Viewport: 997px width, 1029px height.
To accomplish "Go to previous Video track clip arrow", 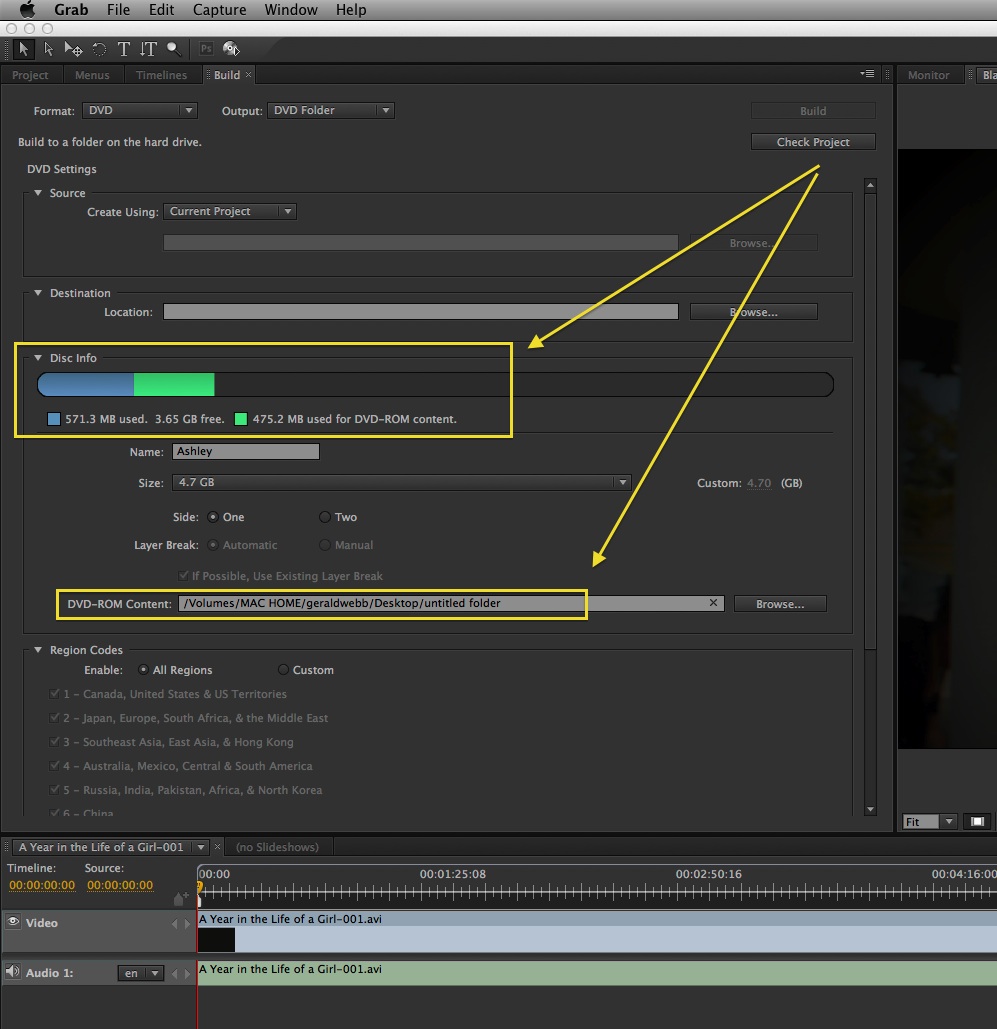I will tap(175, 923).
